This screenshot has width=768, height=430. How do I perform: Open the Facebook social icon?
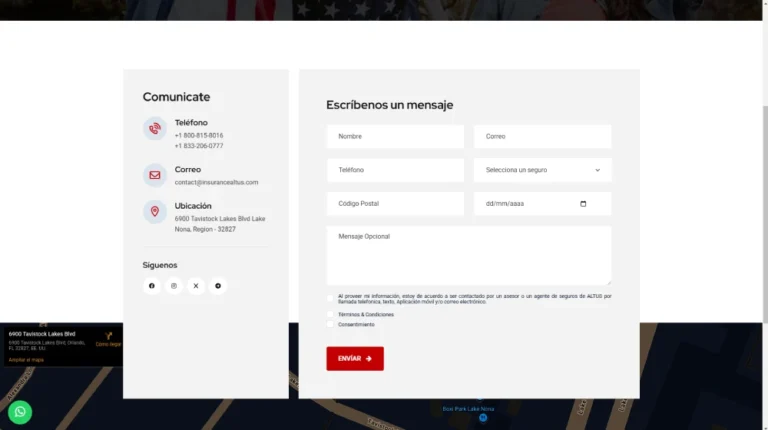click(x=152, y=286)
